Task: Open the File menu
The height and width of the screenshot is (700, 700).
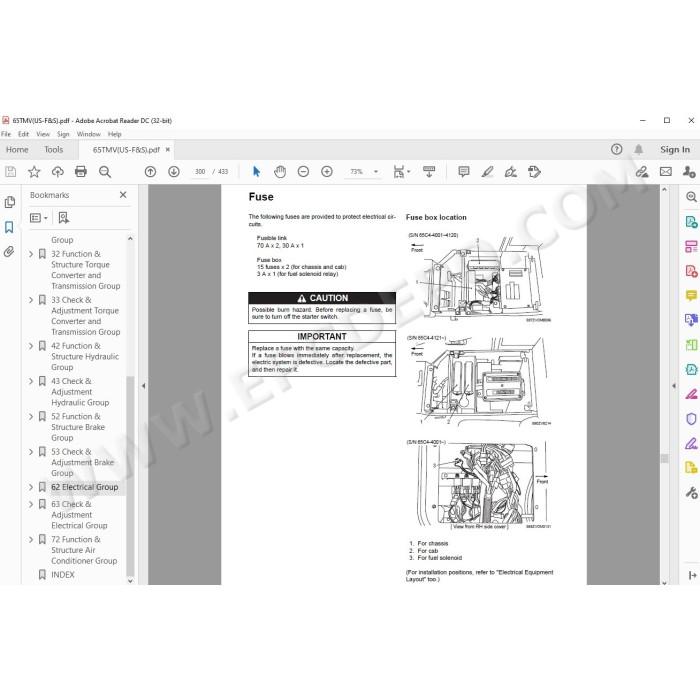Action: tap(6, 134)
